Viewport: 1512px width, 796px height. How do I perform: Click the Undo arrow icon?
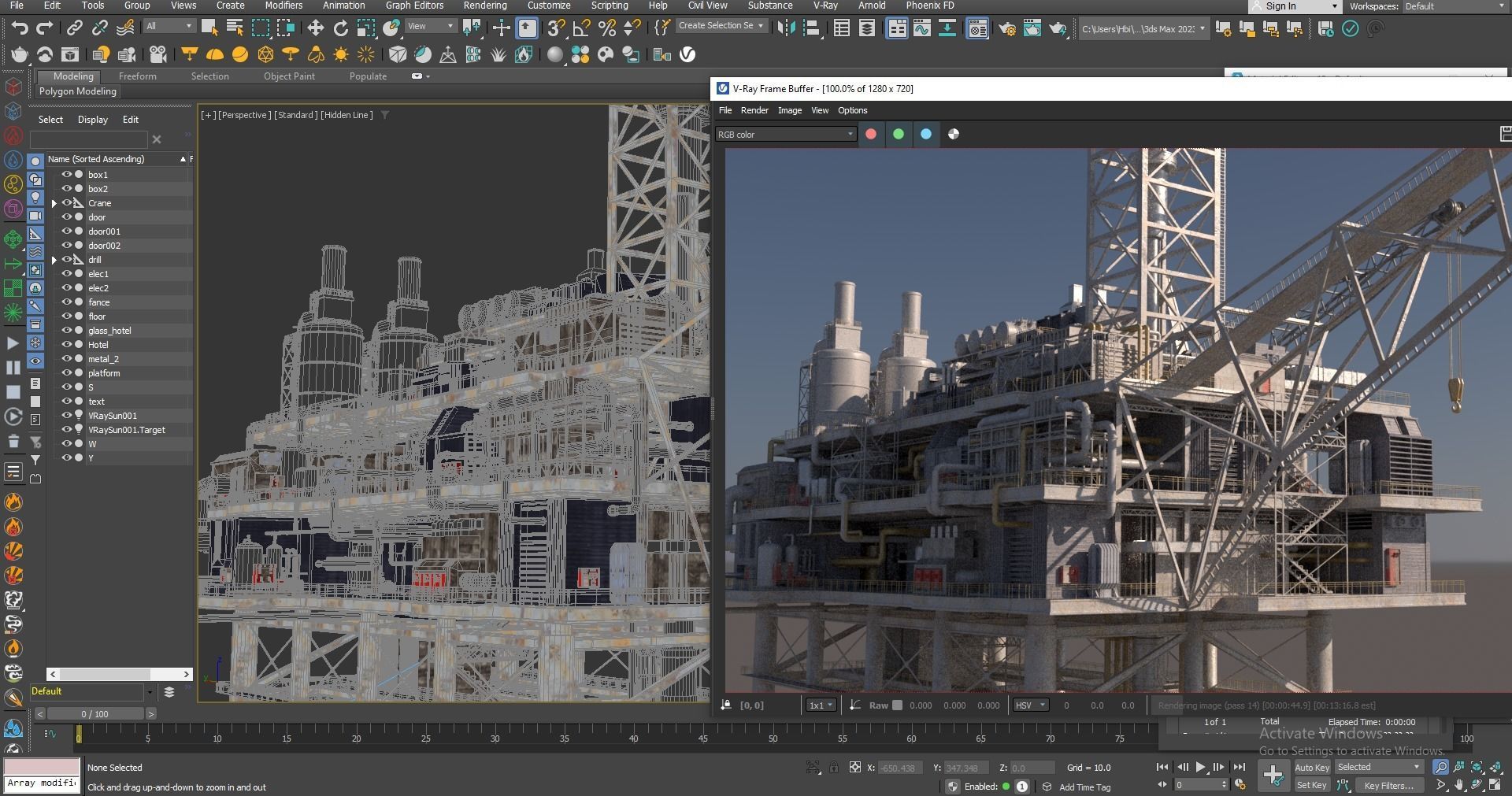(20, 28)
